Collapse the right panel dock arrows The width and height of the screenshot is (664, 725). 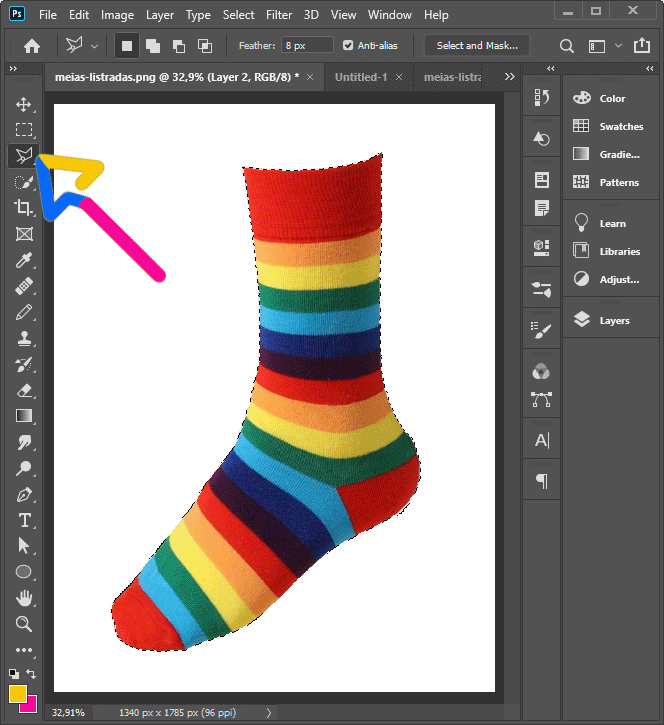click(x=650, y=68)
